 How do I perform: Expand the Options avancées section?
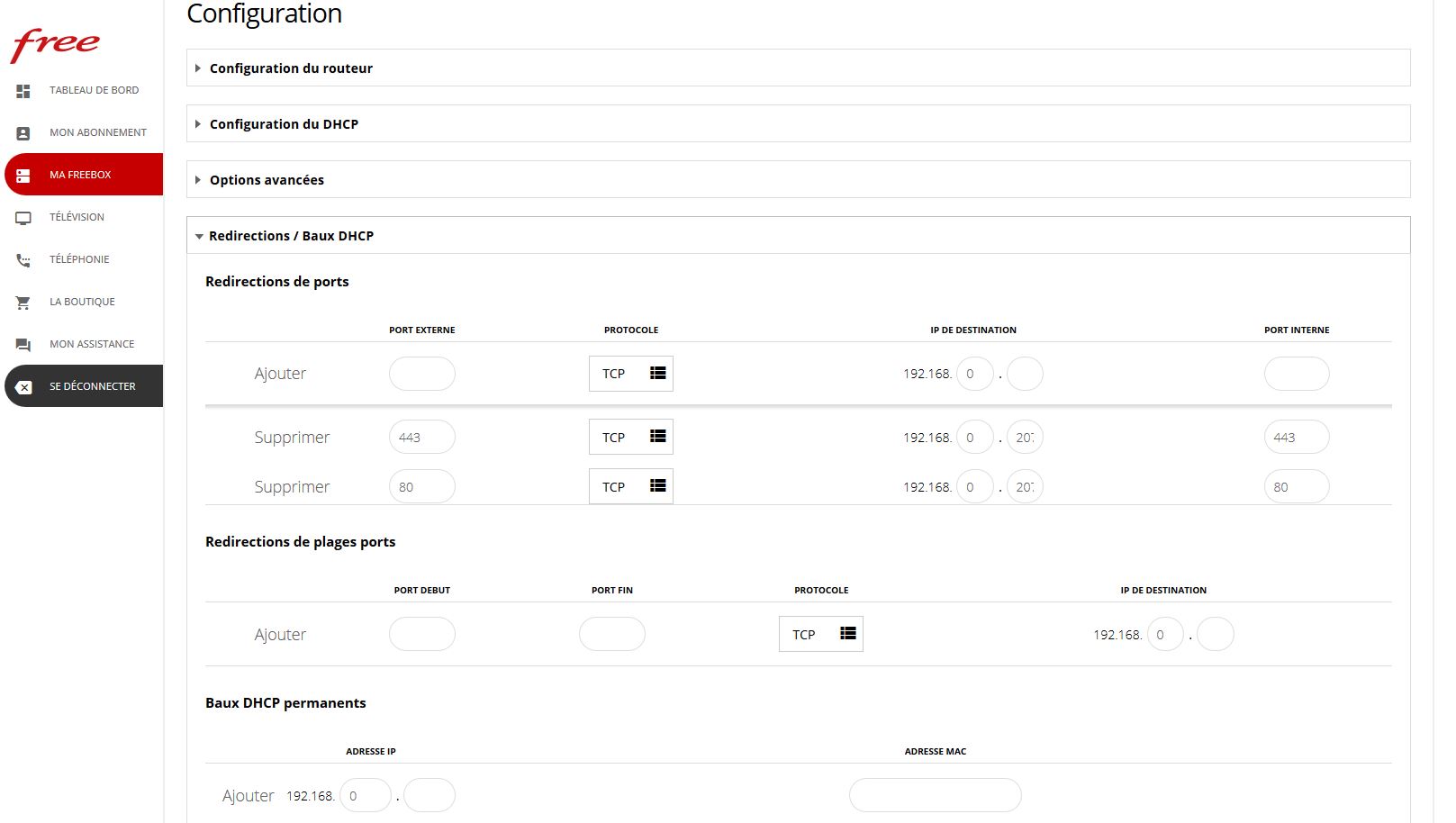tap(267, 180)
